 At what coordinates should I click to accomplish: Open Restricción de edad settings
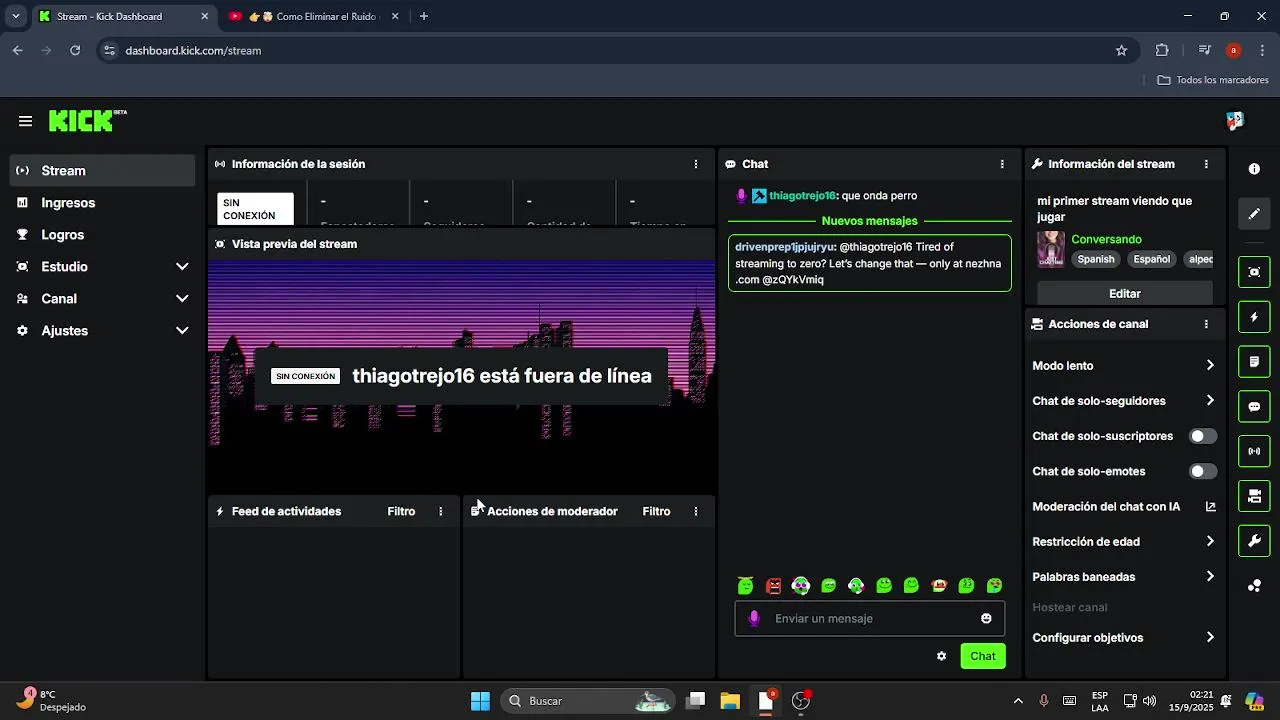(x=1124, y=542)
